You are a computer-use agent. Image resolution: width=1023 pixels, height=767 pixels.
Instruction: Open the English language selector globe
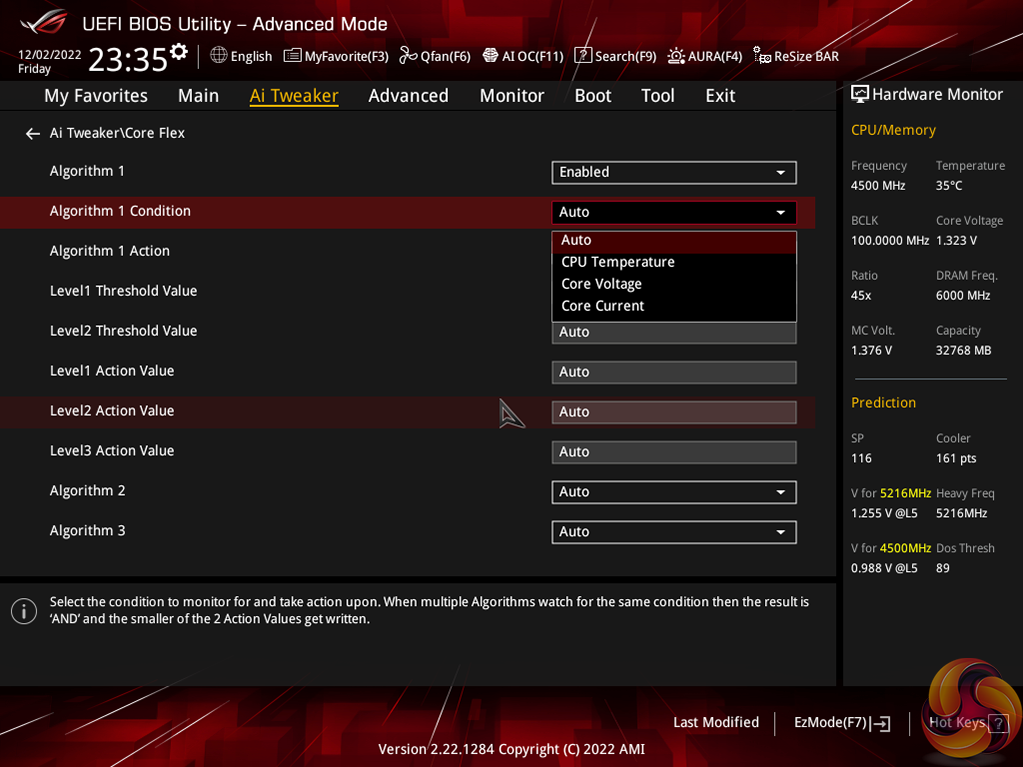pyautogui.click(x=219, y=56)
